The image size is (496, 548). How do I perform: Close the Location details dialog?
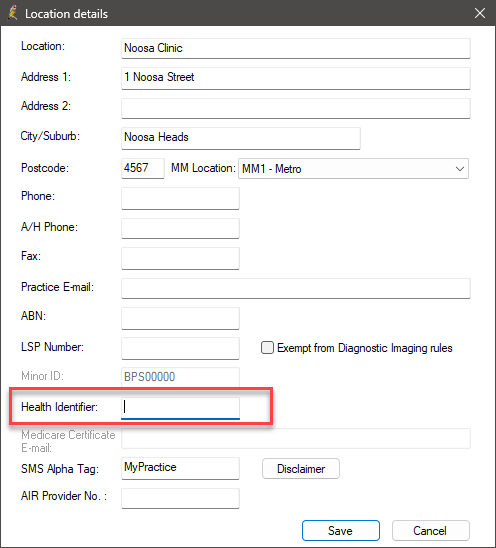click(480, 13)
